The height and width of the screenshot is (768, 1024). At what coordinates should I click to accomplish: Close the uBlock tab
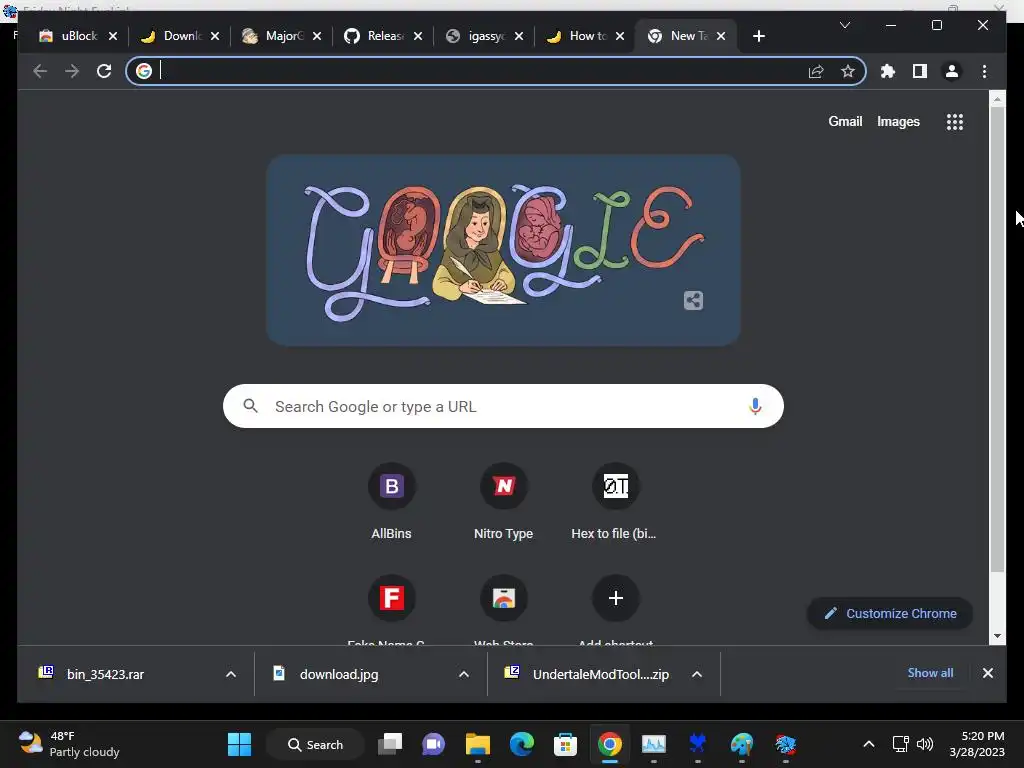tap(113, 36)
